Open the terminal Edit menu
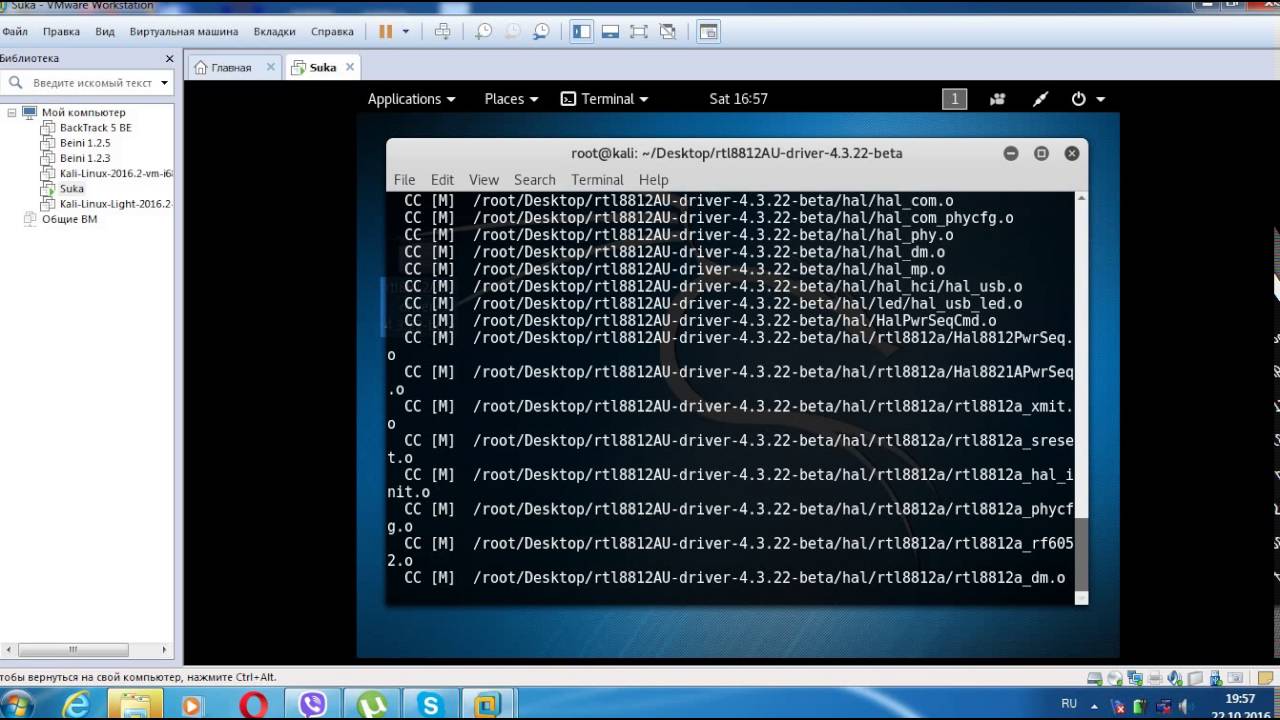The width and height of the screenshot is (1280, 720). point(442,180)
